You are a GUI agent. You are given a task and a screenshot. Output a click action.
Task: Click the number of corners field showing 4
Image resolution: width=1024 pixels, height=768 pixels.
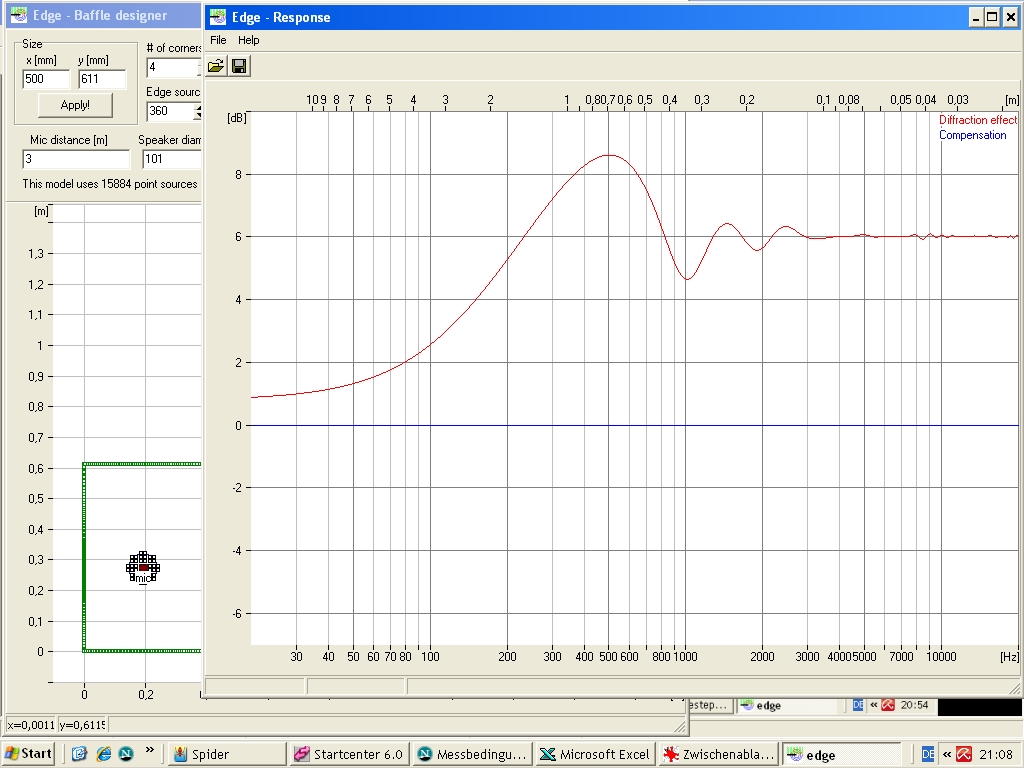click(173, 67)
